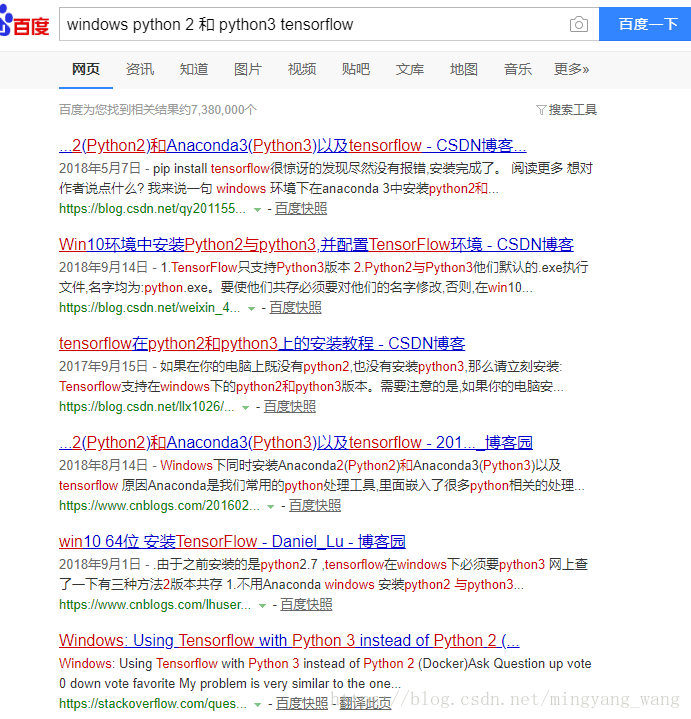Switch to the 地图 tab
Screen dimensions: 691x719
coord(464,69)
